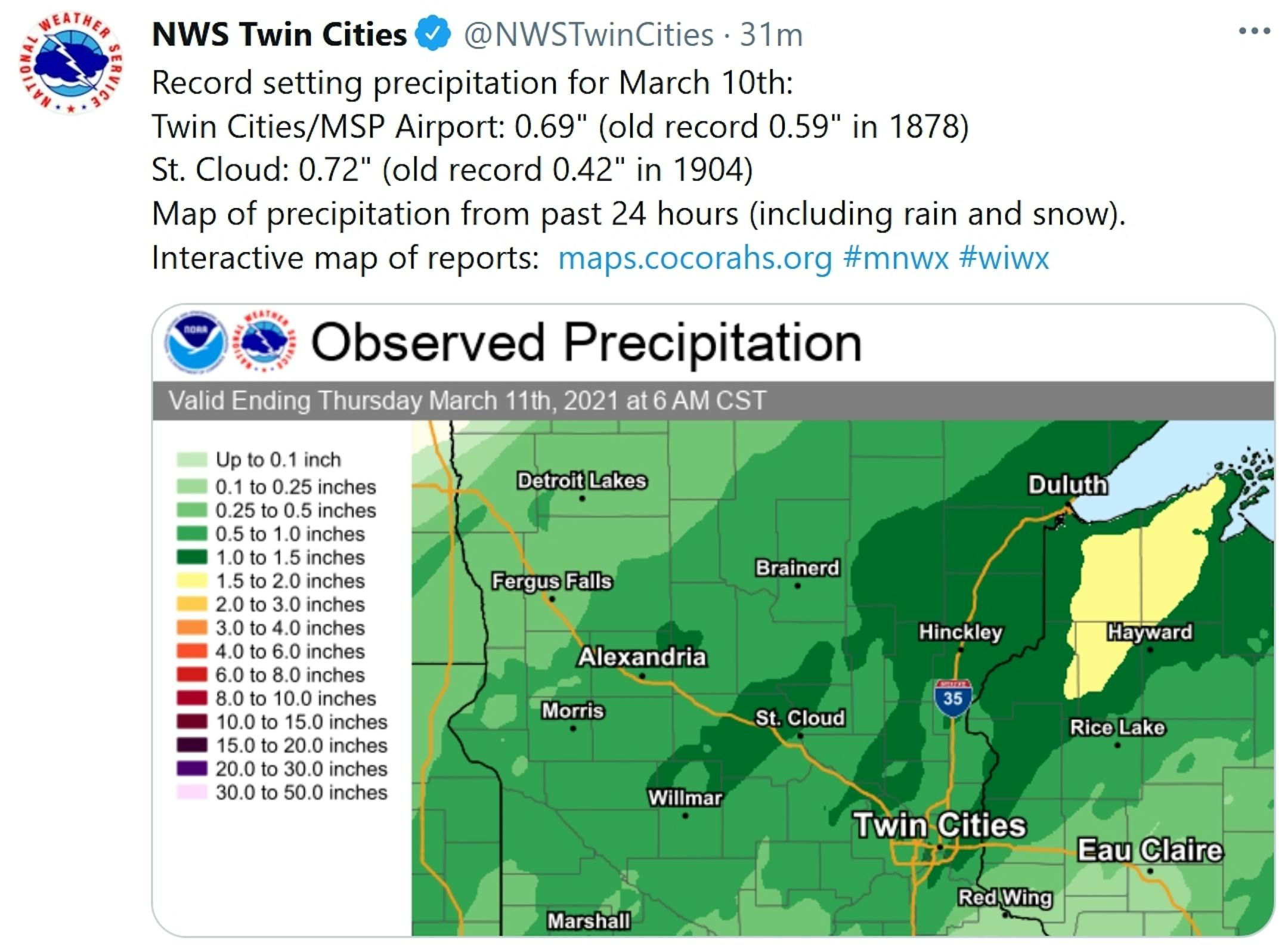The width and height of the screenshot is (1288, 950).
Task: Open the tweet's three-dot more menu
Action: point(1254,31)
